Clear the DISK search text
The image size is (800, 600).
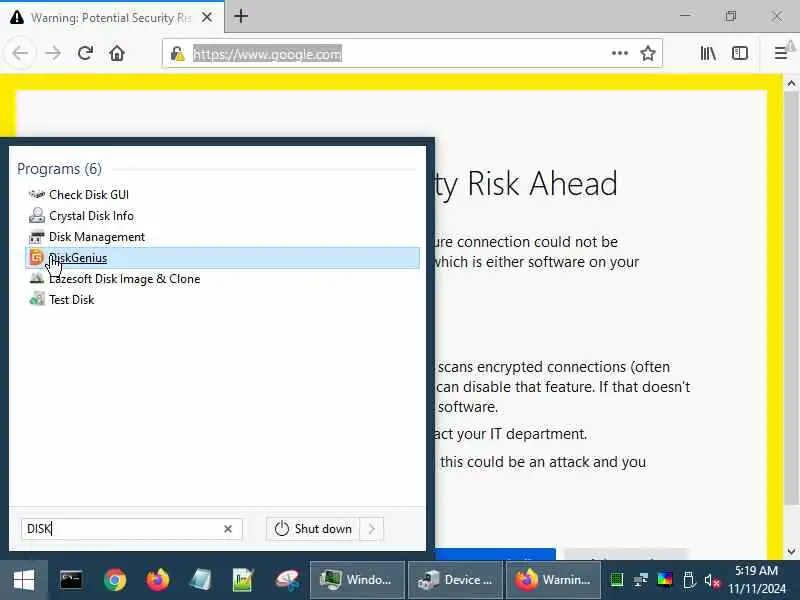(x=228, y=529)
